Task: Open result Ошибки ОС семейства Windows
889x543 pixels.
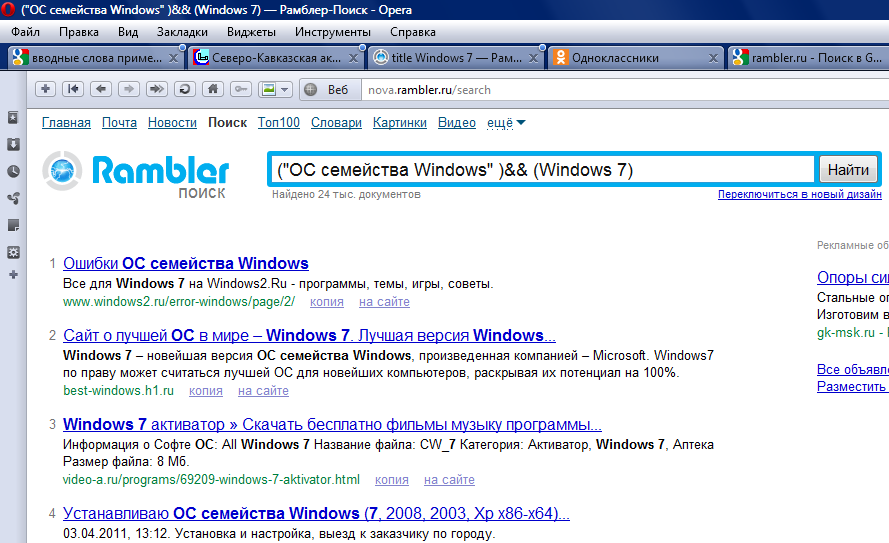Action: pyautogui.click(x=185, y=263)
